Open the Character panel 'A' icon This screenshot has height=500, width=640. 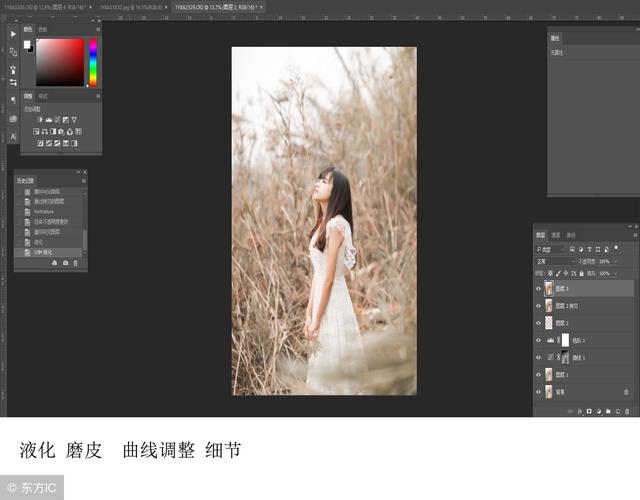[x=13, y=136]
